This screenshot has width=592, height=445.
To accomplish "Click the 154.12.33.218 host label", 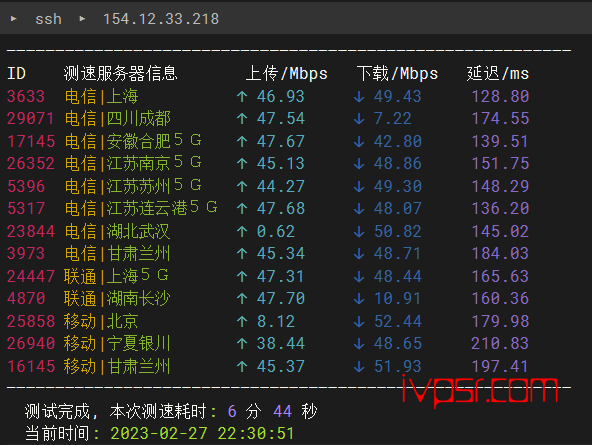I will [x=161, y=19].
